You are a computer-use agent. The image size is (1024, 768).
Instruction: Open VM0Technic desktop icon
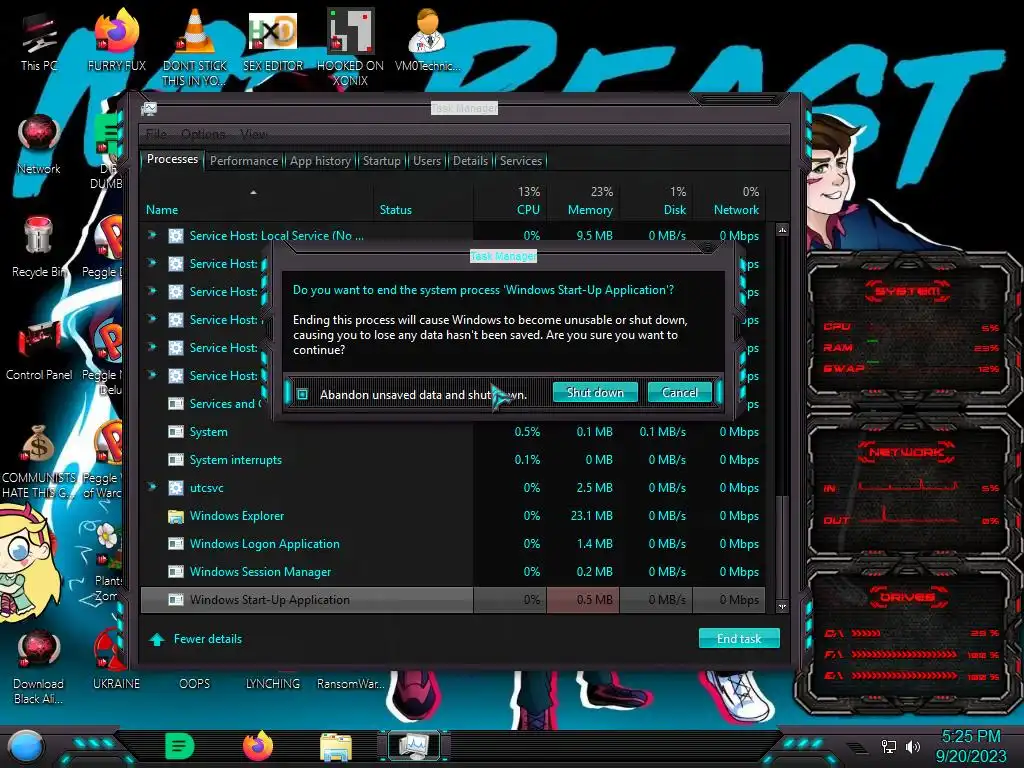[427, 39]
